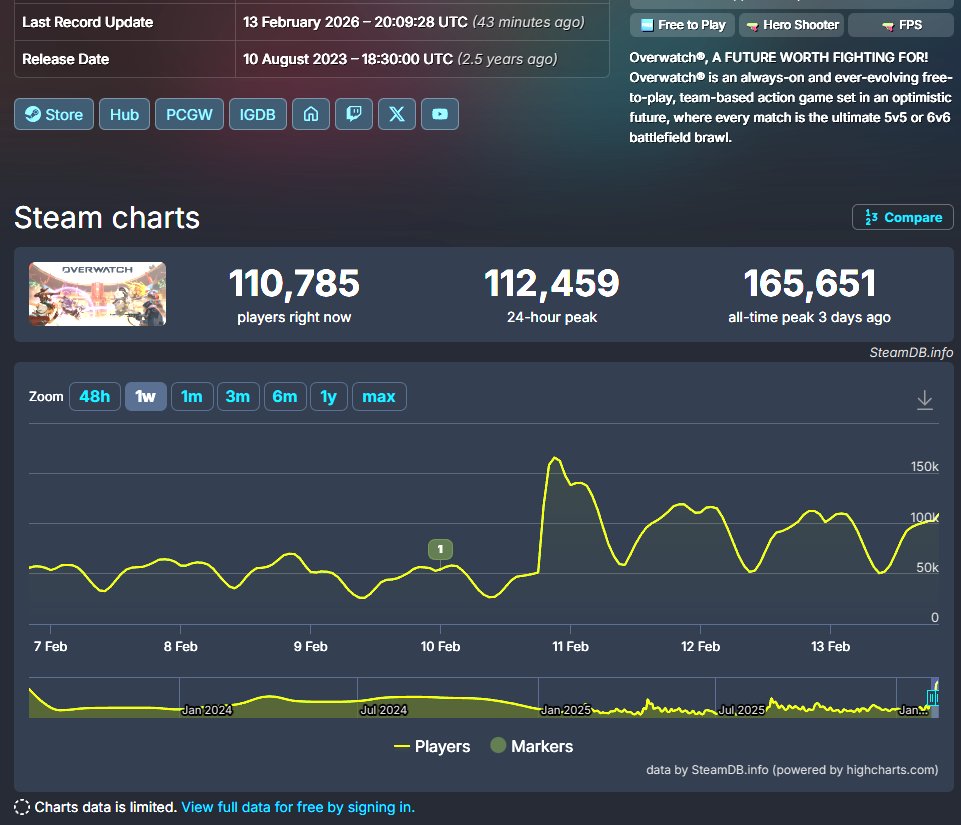The height and width of the screenshot is (825, 961).
Task: Click the 'Steam charts' heading
Action: [107, 218]
